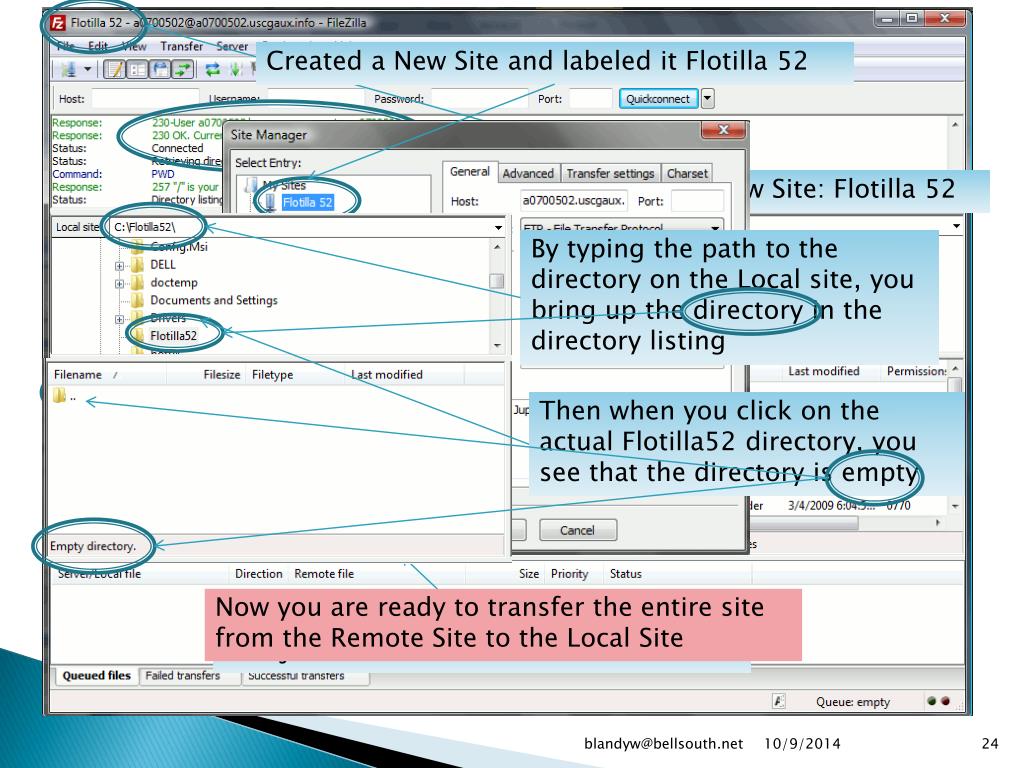
Task: Select the doctemp folder in local tree
Action: (174, 282)
